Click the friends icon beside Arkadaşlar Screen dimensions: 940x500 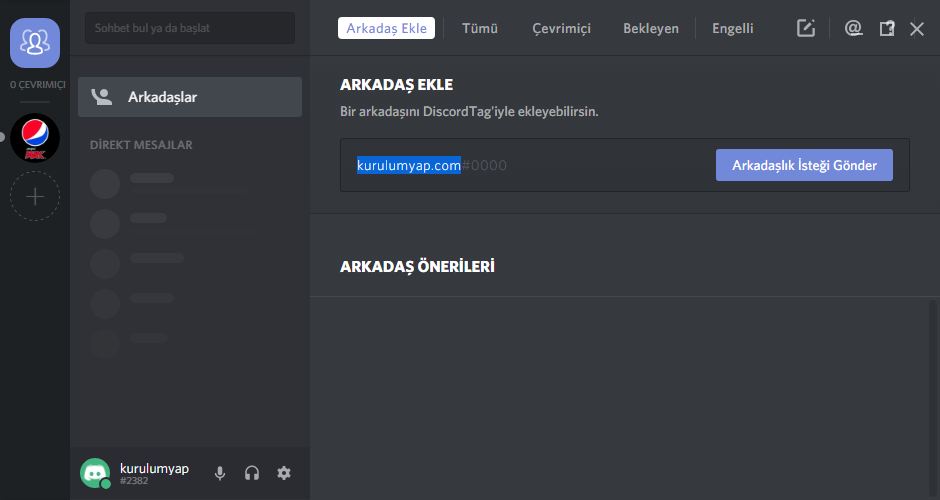pos(101,97)
